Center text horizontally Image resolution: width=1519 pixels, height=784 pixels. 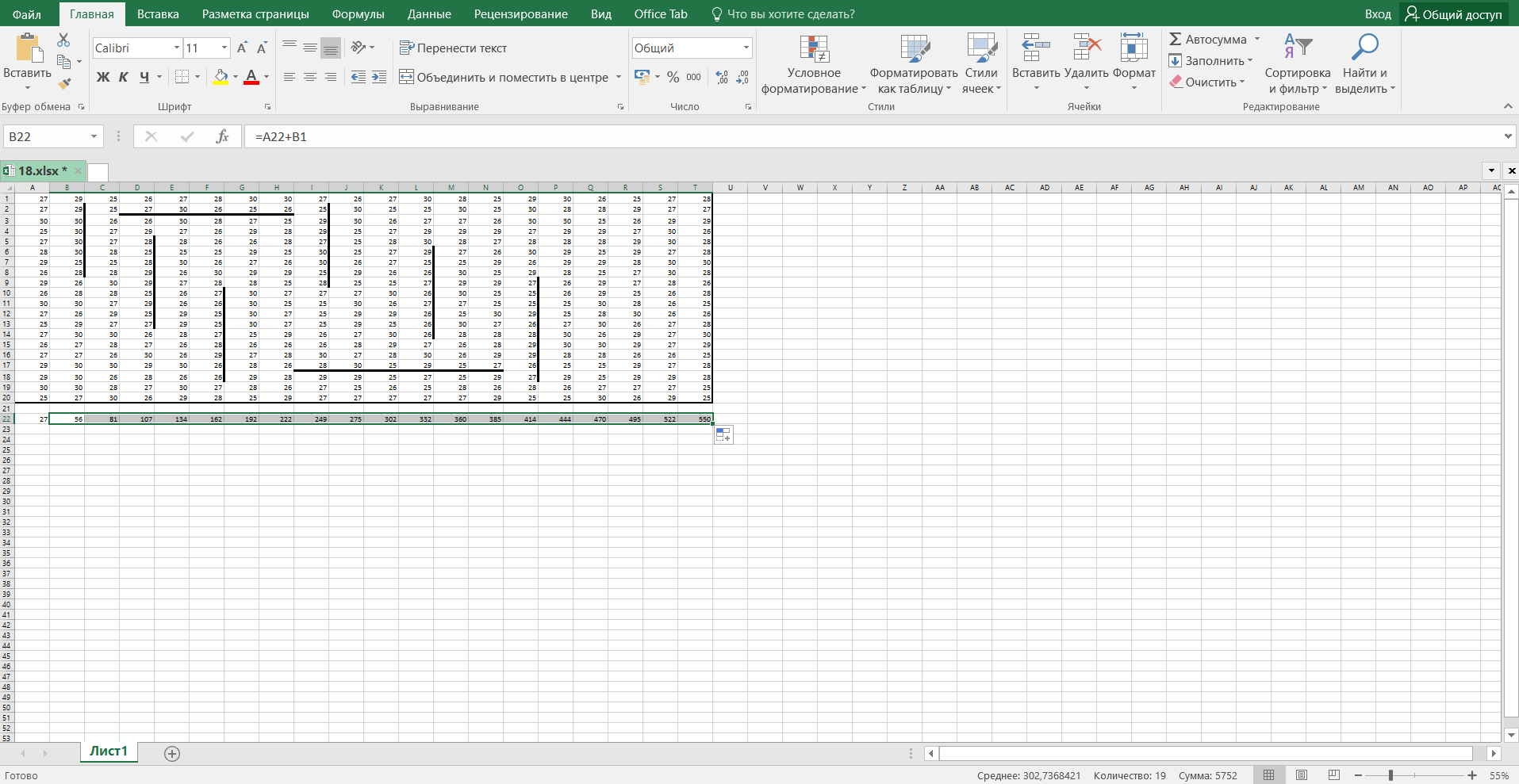click(x=310, y=77)
